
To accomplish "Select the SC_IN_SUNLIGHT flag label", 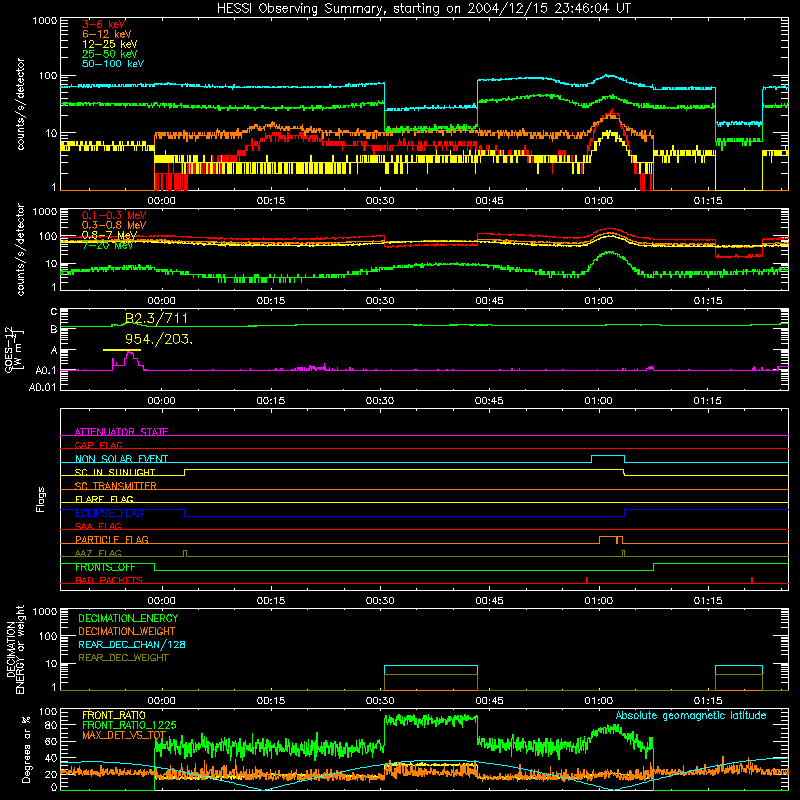I will 115,472.
